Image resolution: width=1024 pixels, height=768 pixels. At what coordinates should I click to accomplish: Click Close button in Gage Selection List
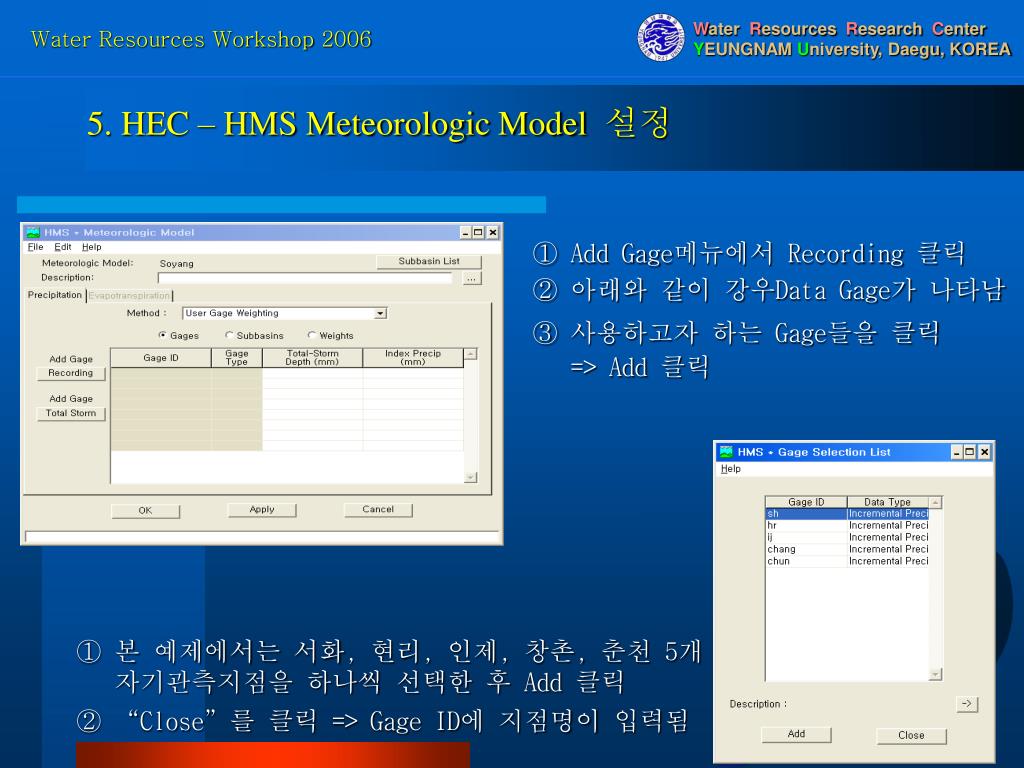(911, 736)
